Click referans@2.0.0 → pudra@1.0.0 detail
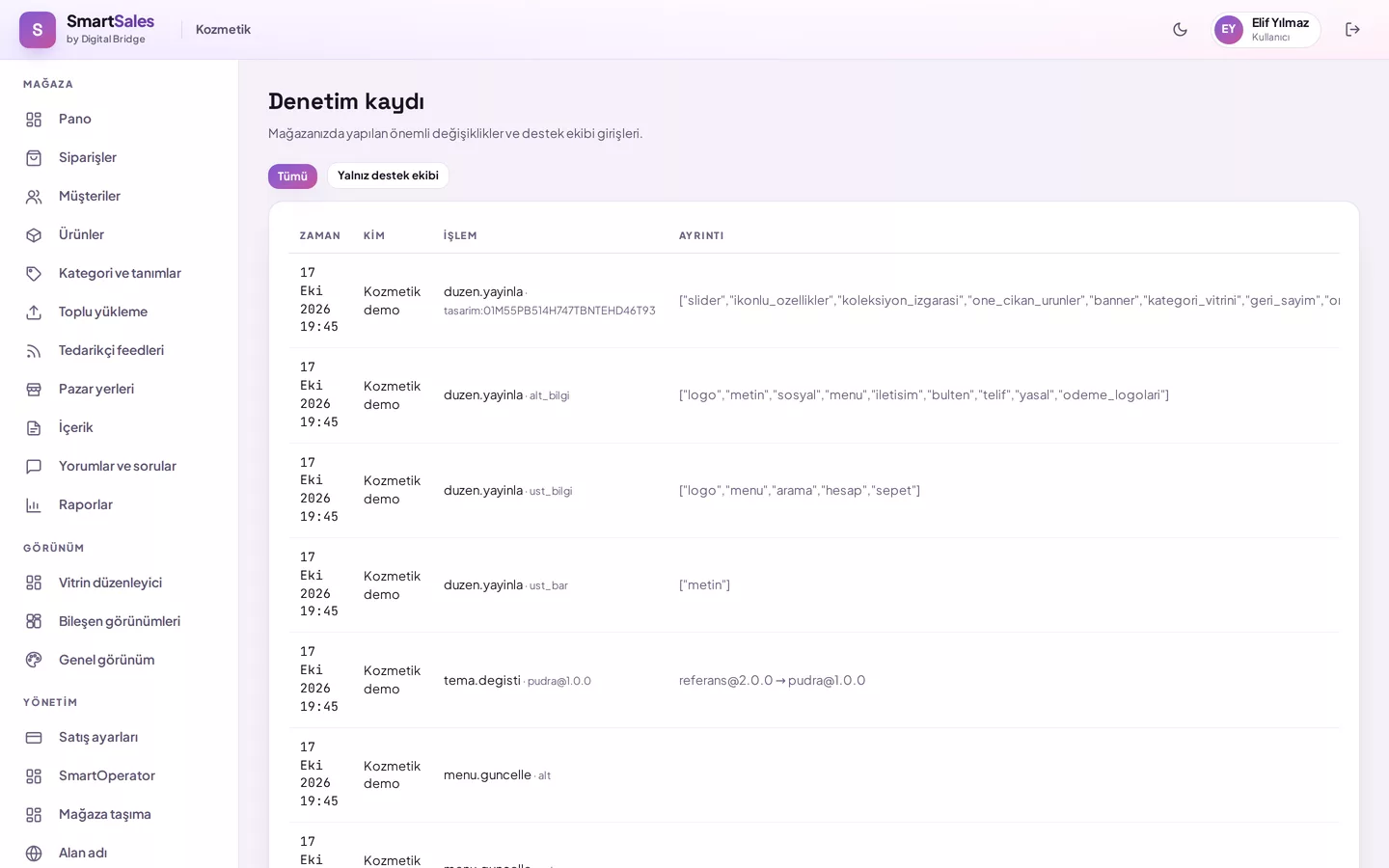This screenshot has height=868, width=1389. pos(772,681)
